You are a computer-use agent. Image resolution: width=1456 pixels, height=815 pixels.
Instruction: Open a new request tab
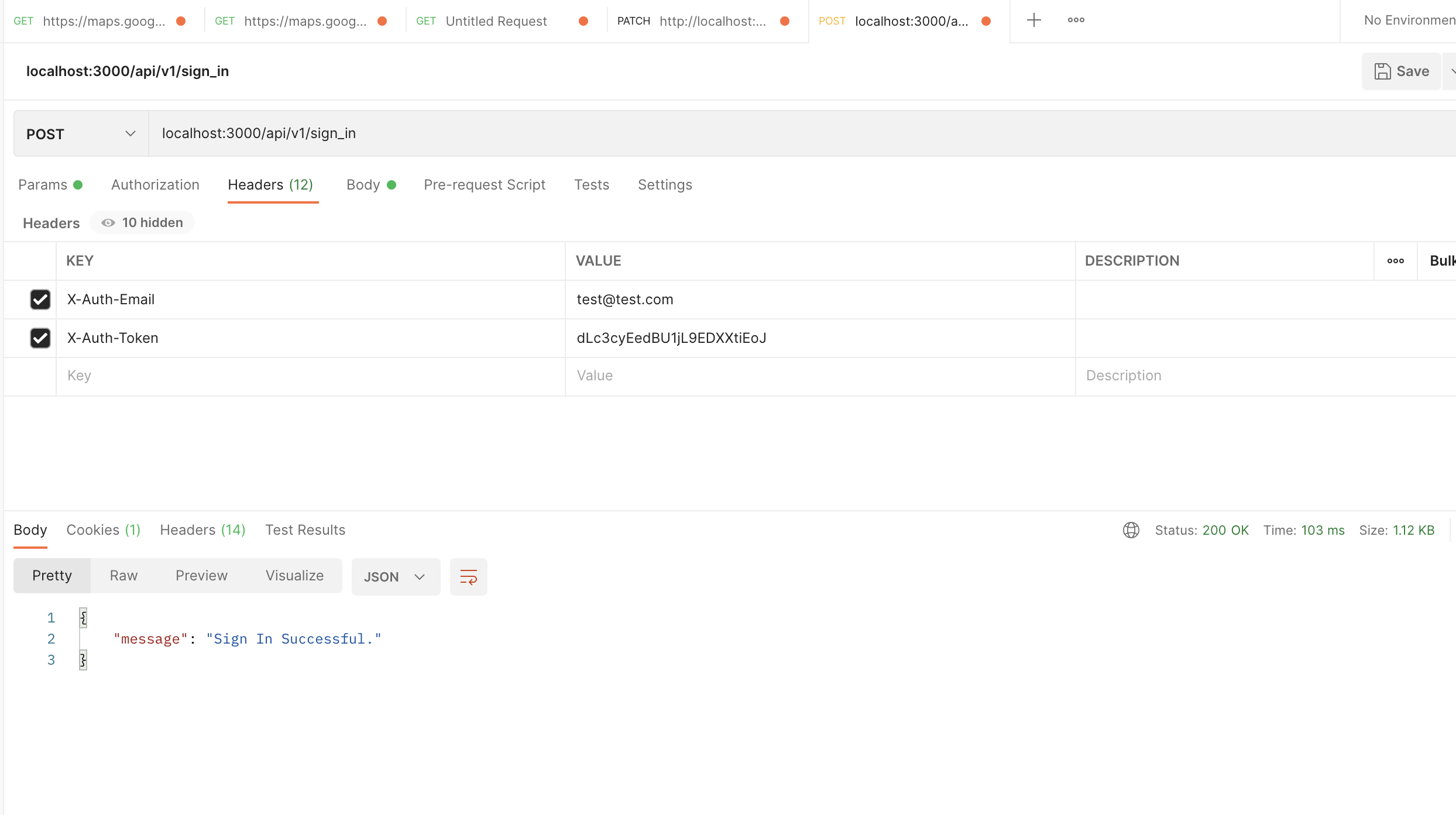1033,20
